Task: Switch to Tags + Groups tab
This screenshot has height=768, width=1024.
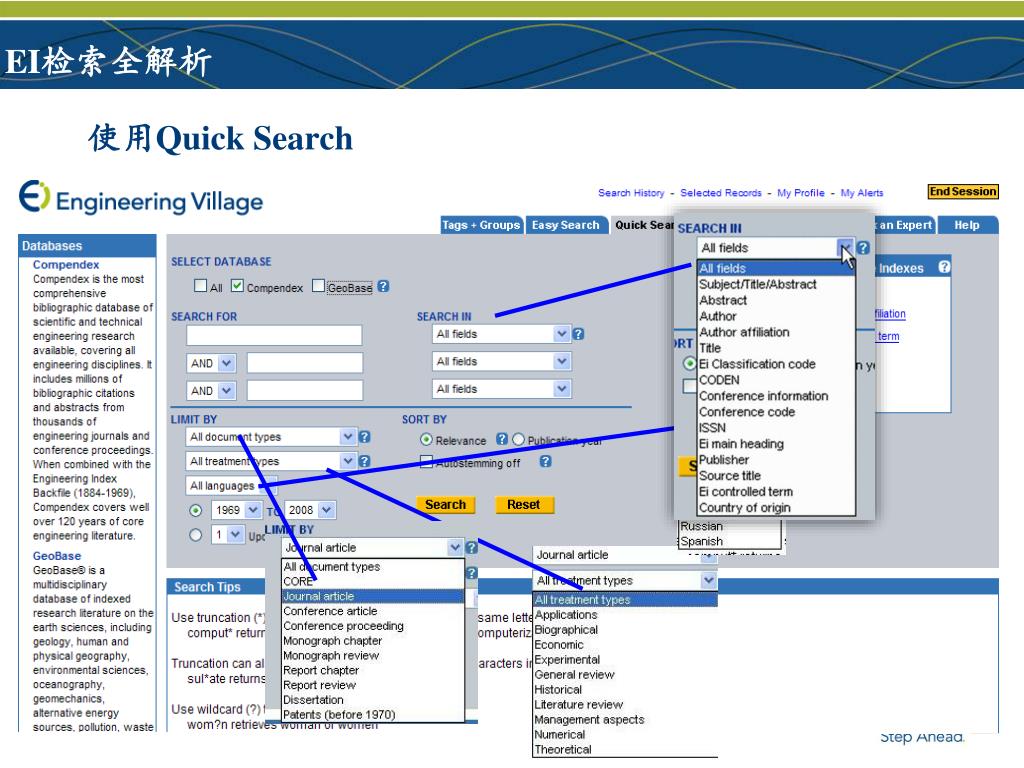Action: pos(481,225)
